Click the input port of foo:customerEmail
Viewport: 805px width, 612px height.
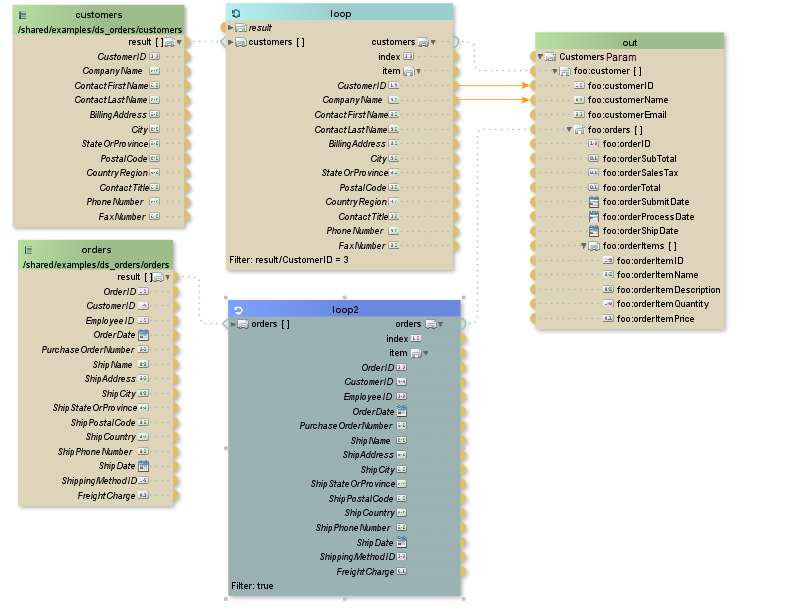pos(533,114)
